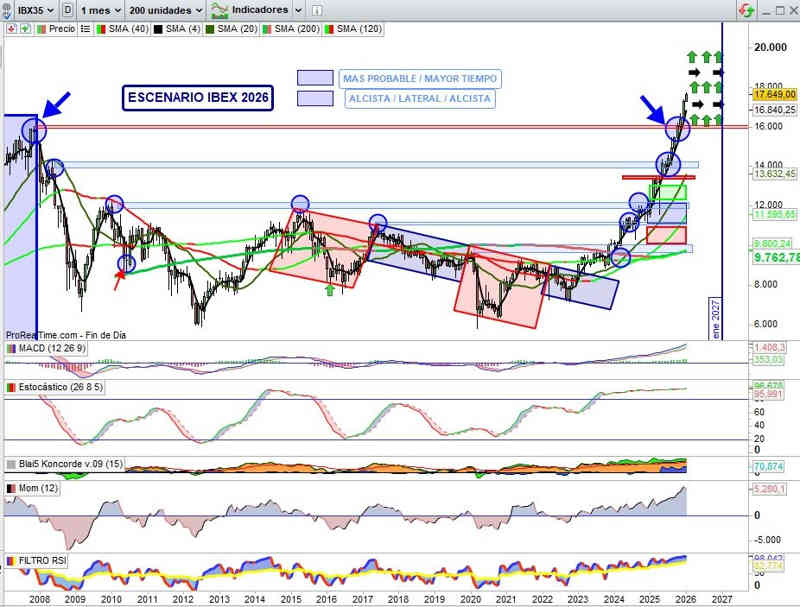This screenshot has width=800, height=607.
Task: Toggle the SMA (40) indicator label
Action: point(127,29)
